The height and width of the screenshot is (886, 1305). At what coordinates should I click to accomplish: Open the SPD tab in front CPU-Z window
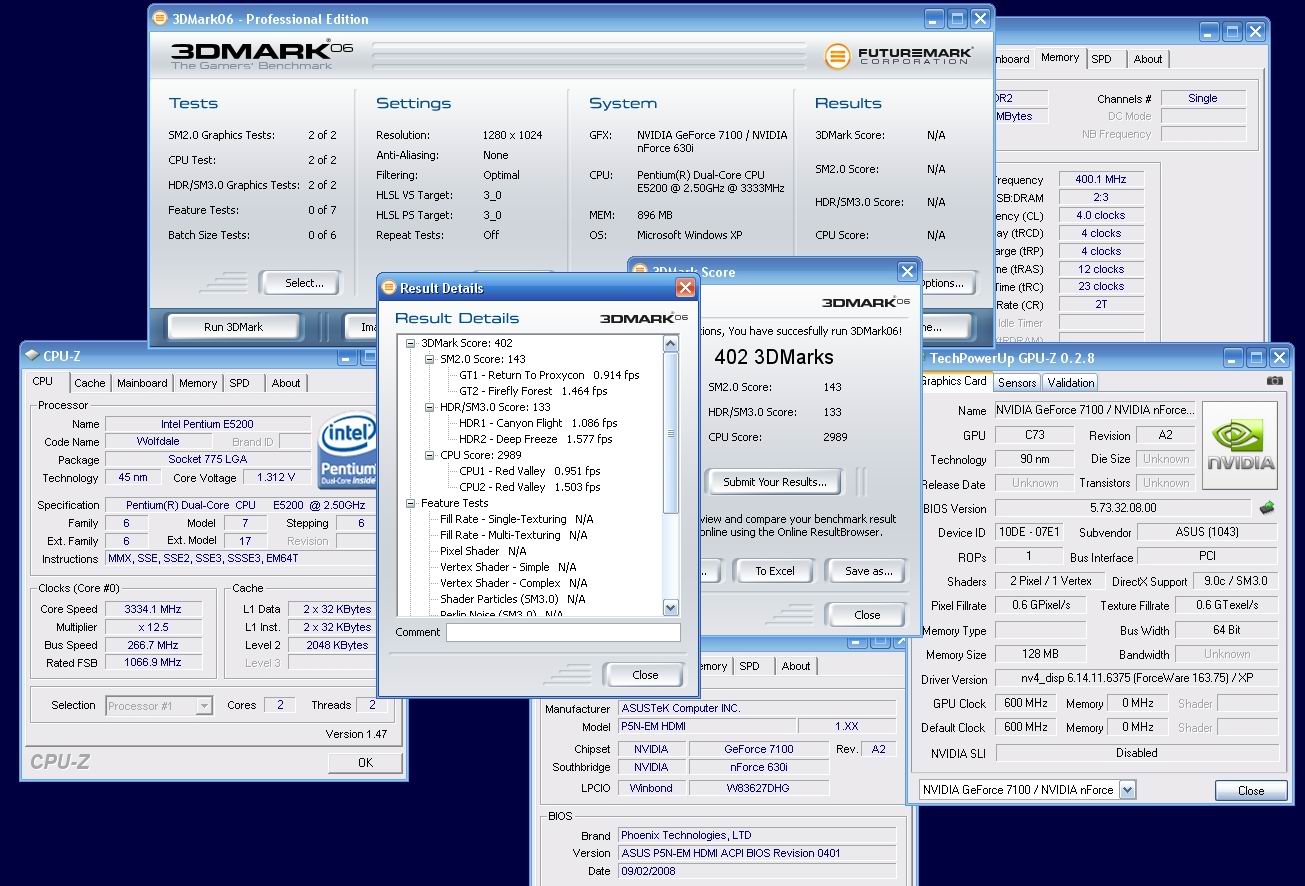pos(239,383)
